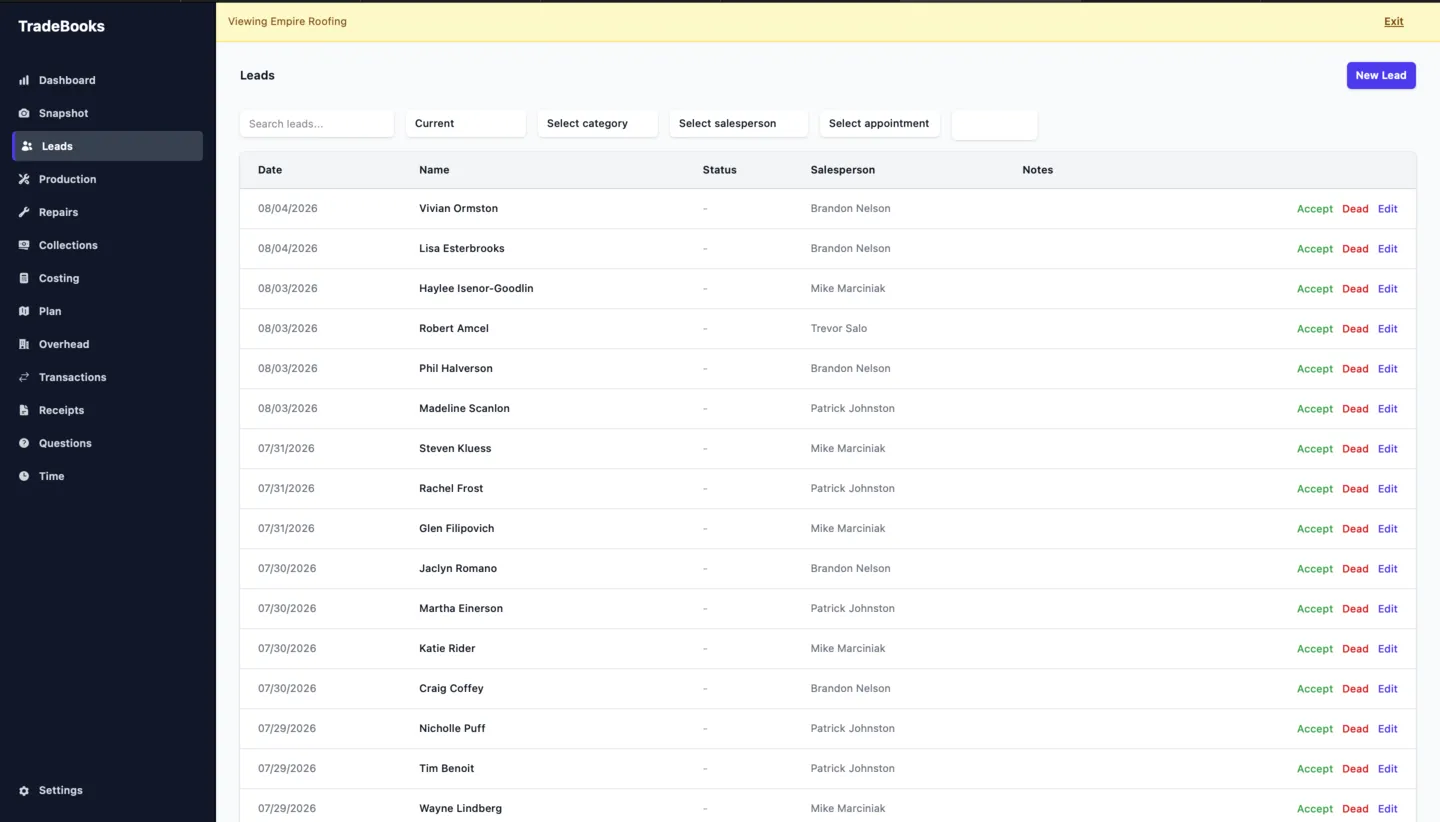Mark Robert Amcel lead as Dead

point(1355,329)
